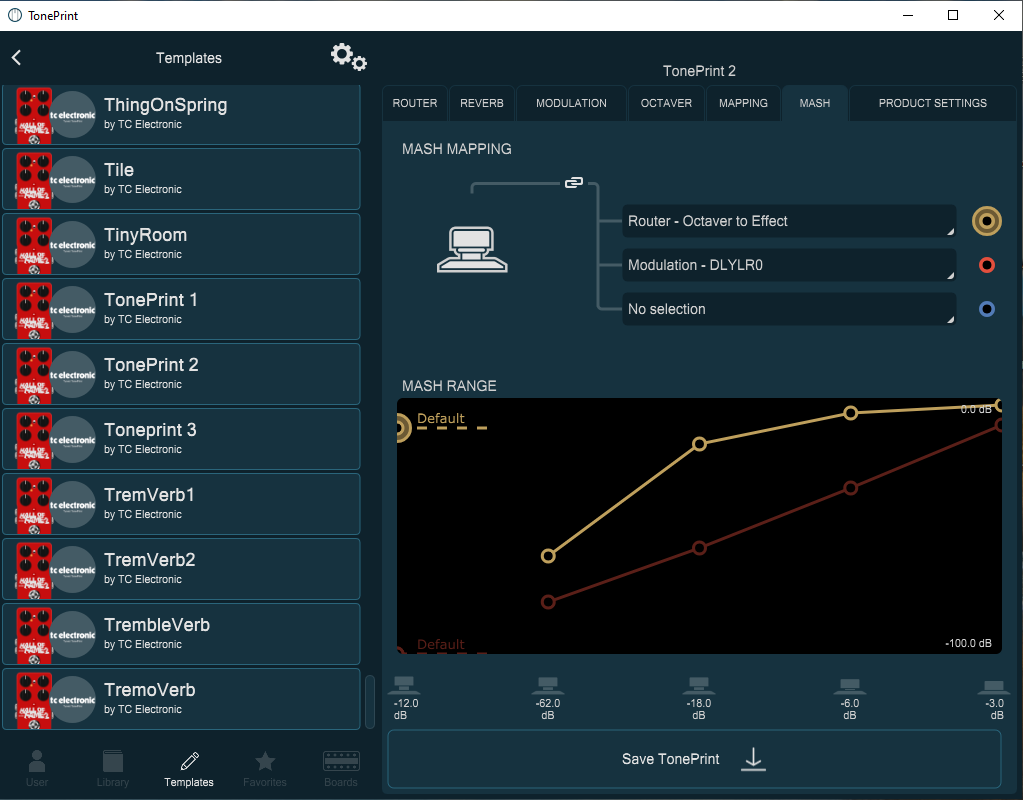The width and height of the screenshot is (1023, 800).
Task: Open the Templates pencil icon
Action: coord(189,761)
